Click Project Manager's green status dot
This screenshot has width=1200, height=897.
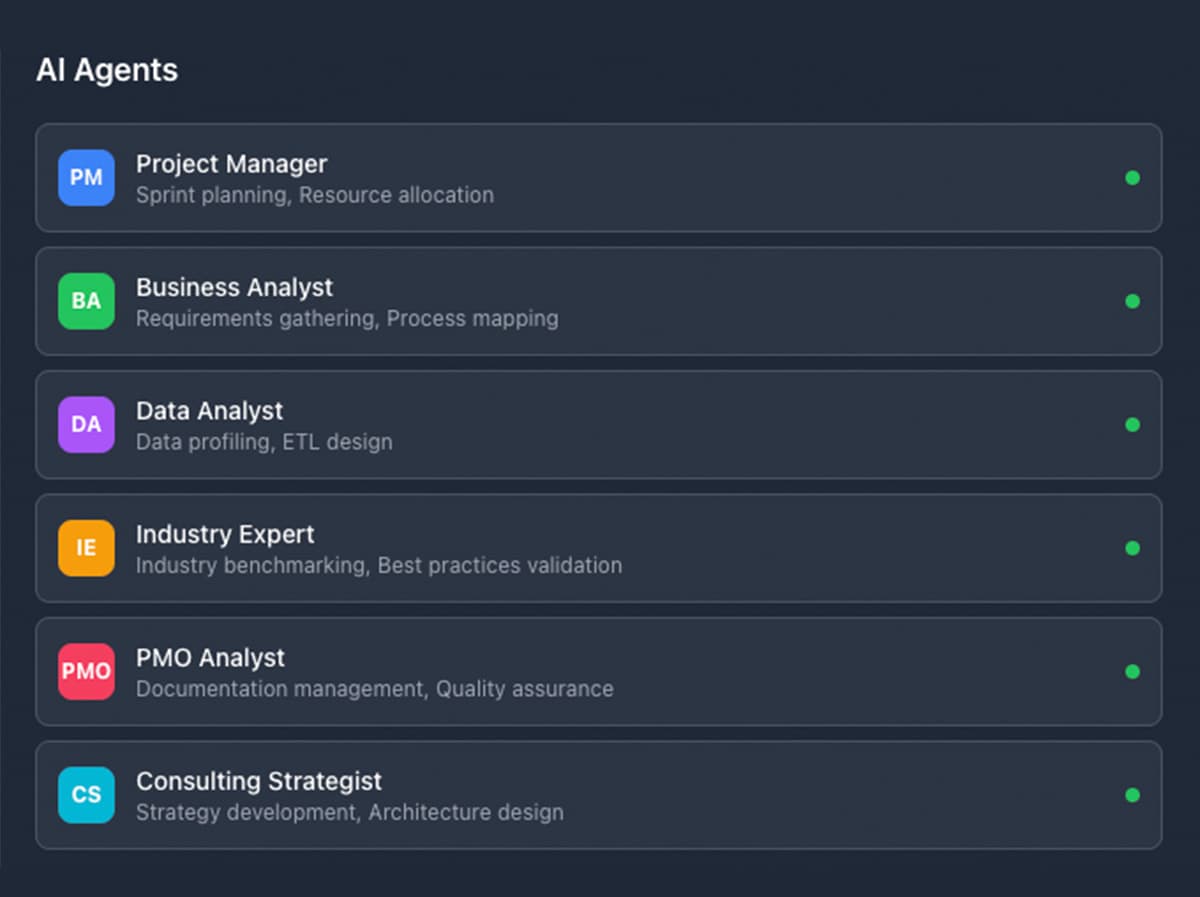[1132, 178]
